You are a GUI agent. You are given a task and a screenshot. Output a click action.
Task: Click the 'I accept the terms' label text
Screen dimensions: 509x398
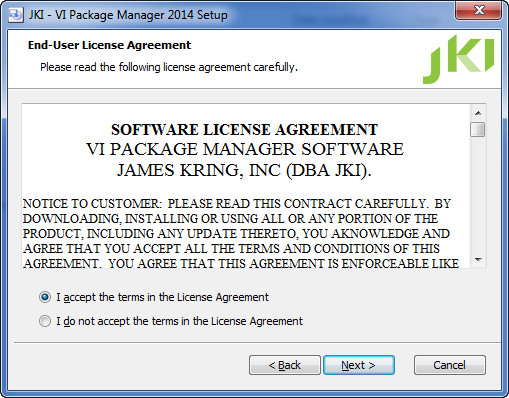(x=162, y=297)
